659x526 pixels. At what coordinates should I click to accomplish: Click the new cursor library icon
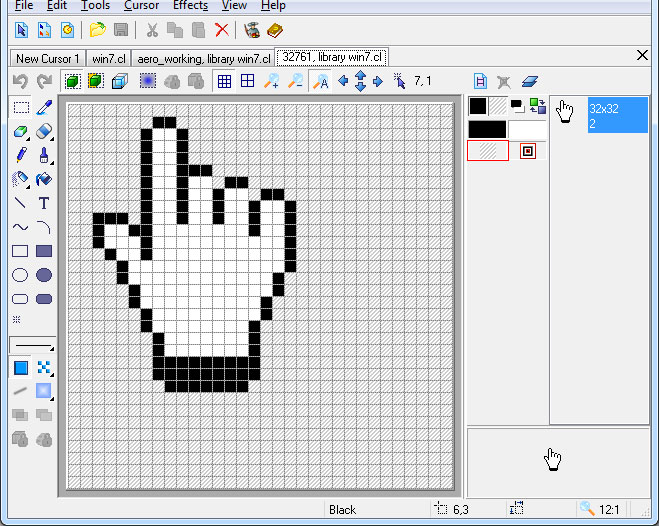68,30
